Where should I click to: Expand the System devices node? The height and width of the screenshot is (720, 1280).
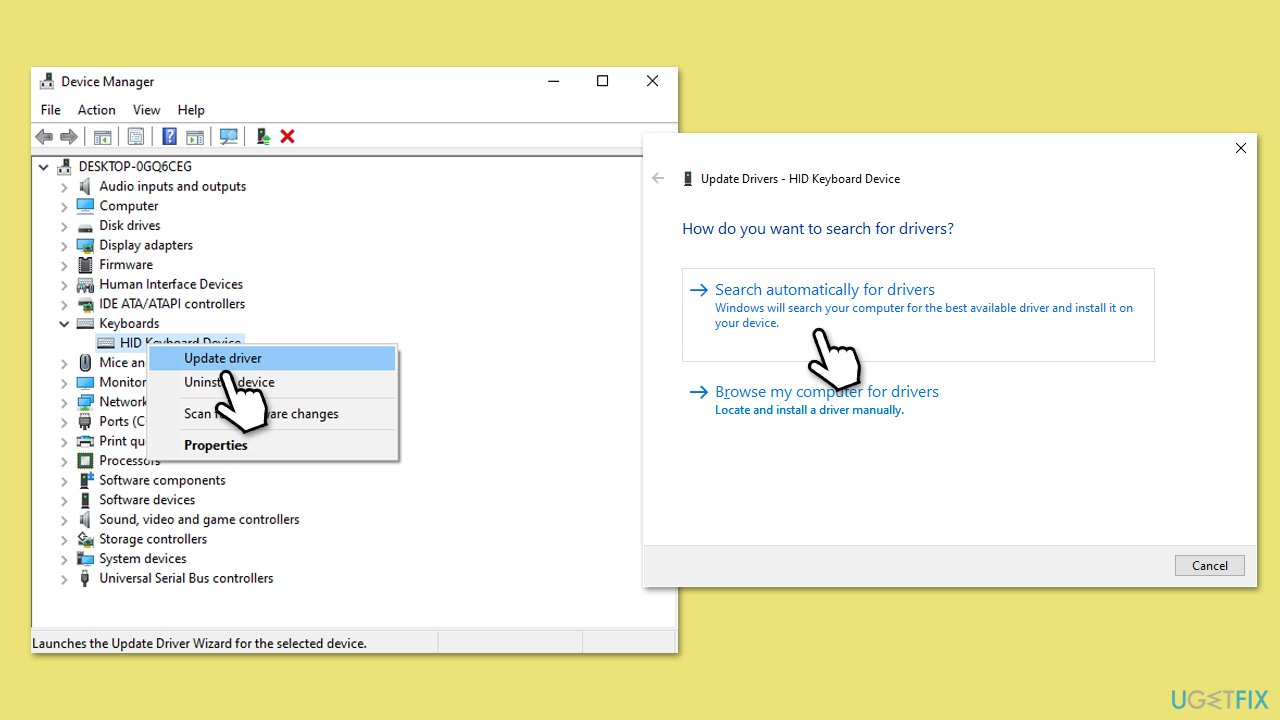point(64,559)
